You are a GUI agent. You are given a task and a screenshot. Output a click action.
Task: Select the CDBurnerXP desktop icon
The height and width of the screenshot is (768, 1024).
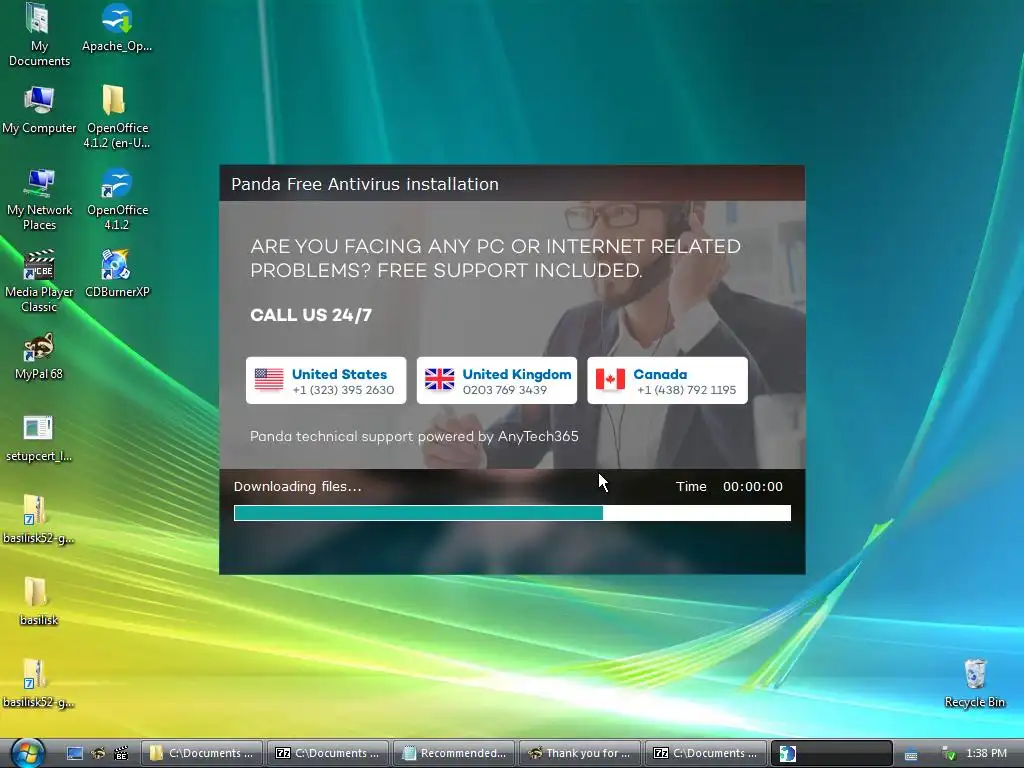(x=117, y=274)
